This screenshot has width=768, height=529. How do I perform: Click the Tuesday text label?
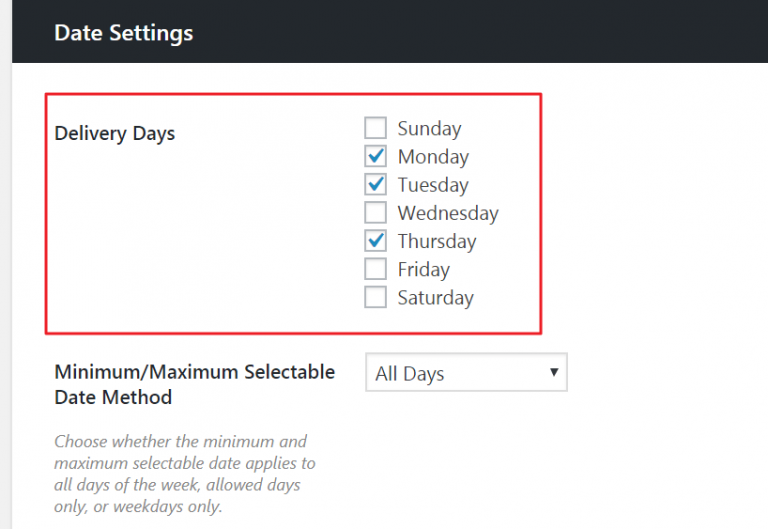coord(433,184)
